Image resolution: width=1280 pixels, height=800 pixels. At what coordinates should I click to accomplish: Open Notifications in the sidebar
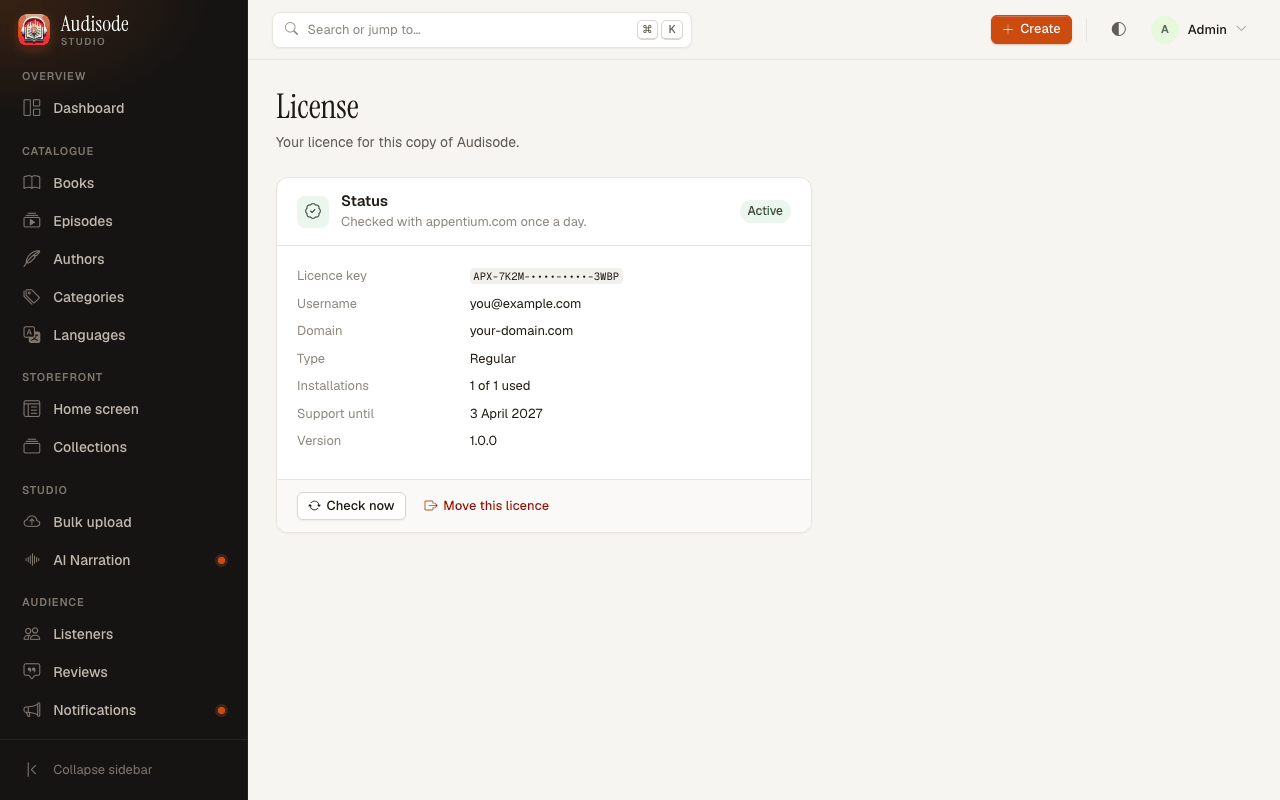124,710
